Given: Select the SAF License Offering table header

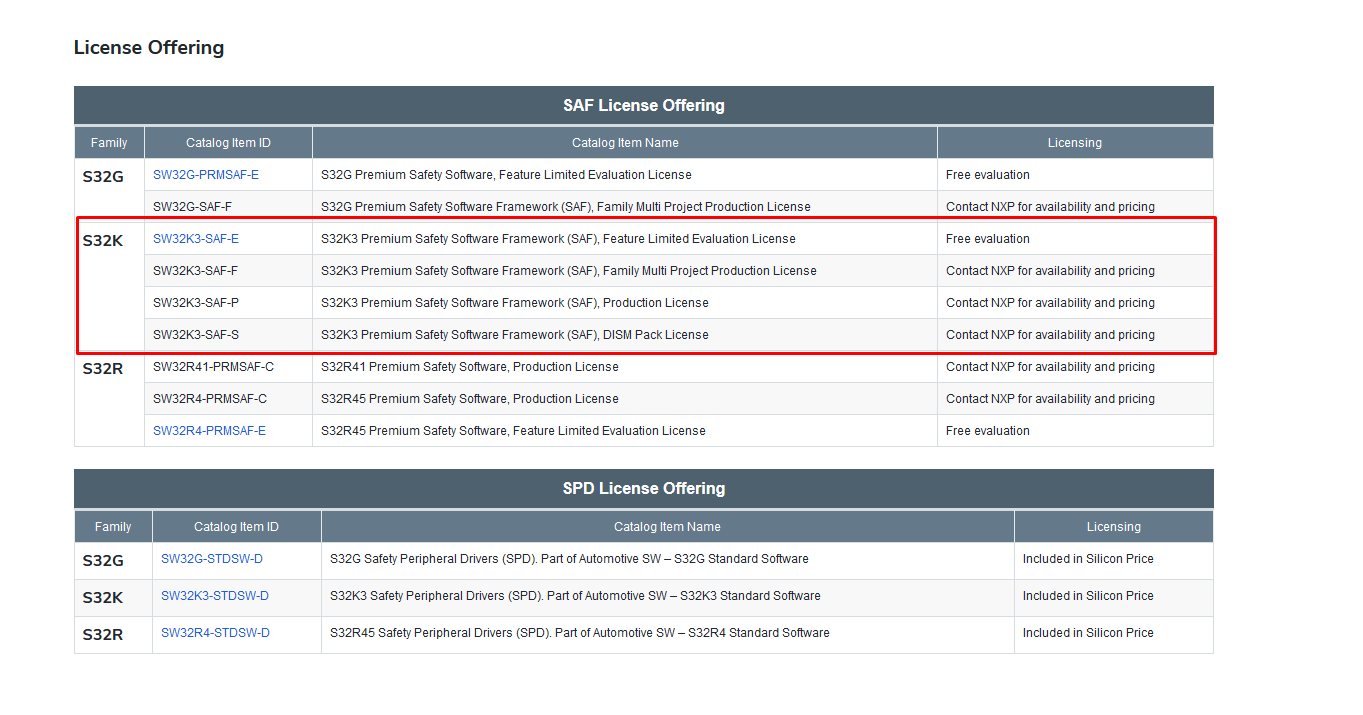Looking at the screenshot, I should point(643,105).
